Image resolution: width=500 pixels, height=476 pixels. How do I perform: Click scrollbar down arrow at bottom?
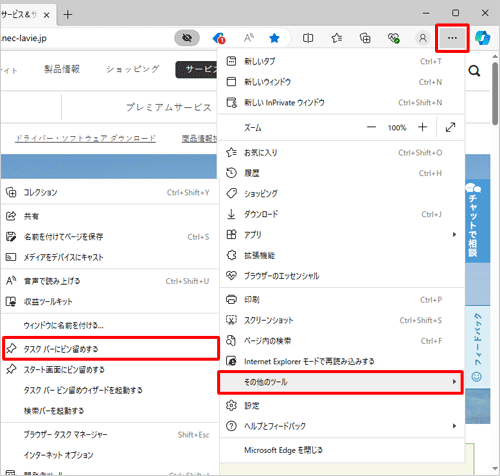click(x=495, y=470)
